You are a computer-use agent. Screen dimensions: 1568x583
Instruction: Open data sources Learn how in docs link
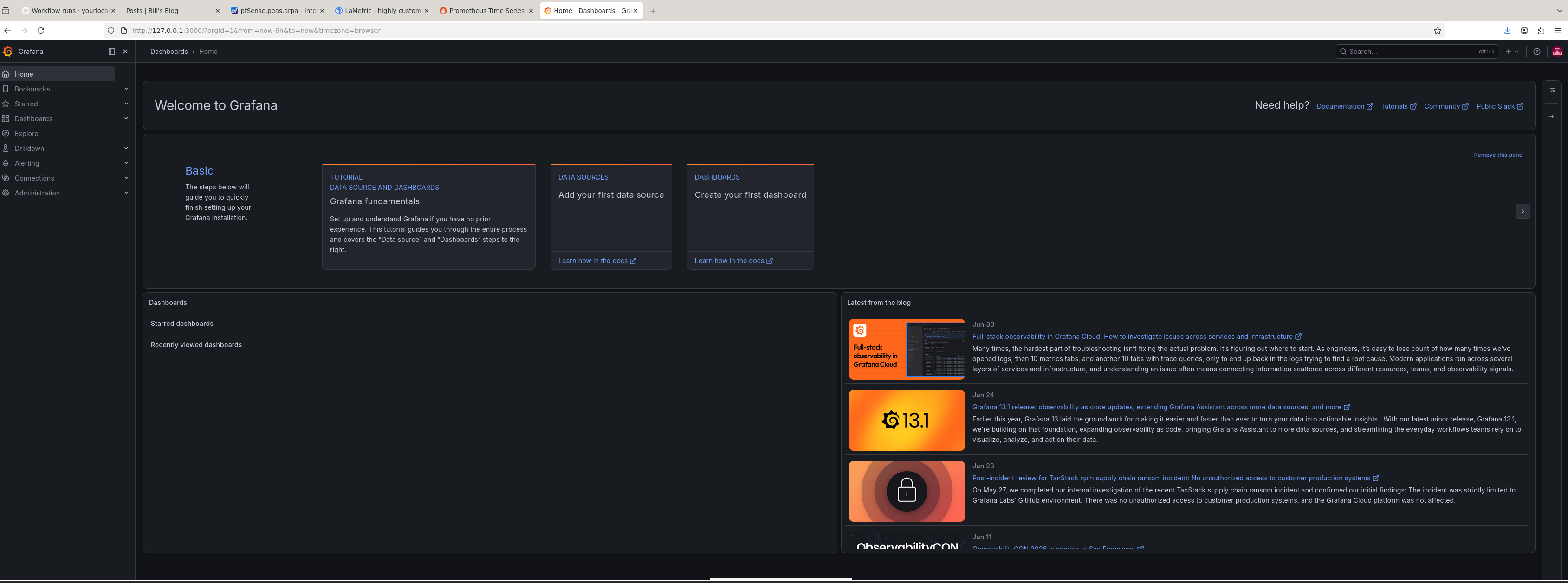[596, 261]
